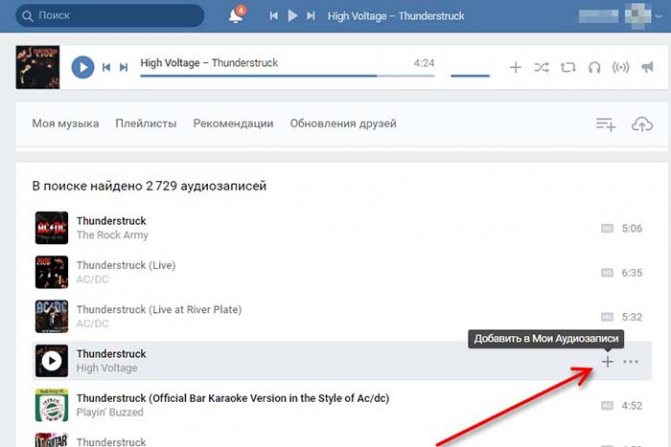Image resolution: width=671 pixels, height=447 pixels.
Task: Click player time 4:24
Action: 424,63
